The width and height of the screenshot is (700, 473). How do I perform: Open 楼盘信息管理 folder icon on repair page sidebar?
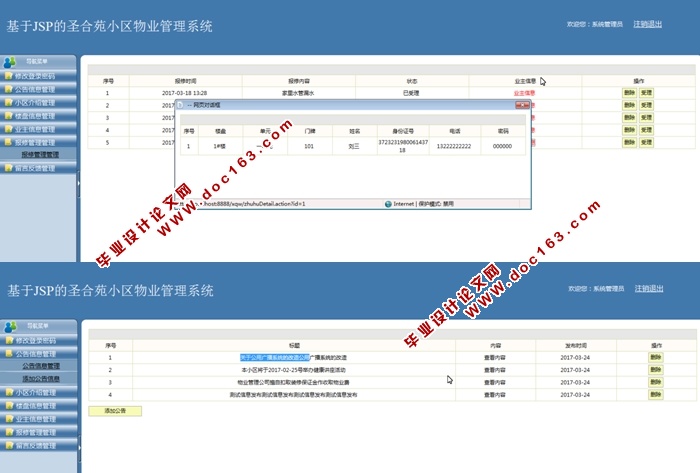(x=8, y=116)
